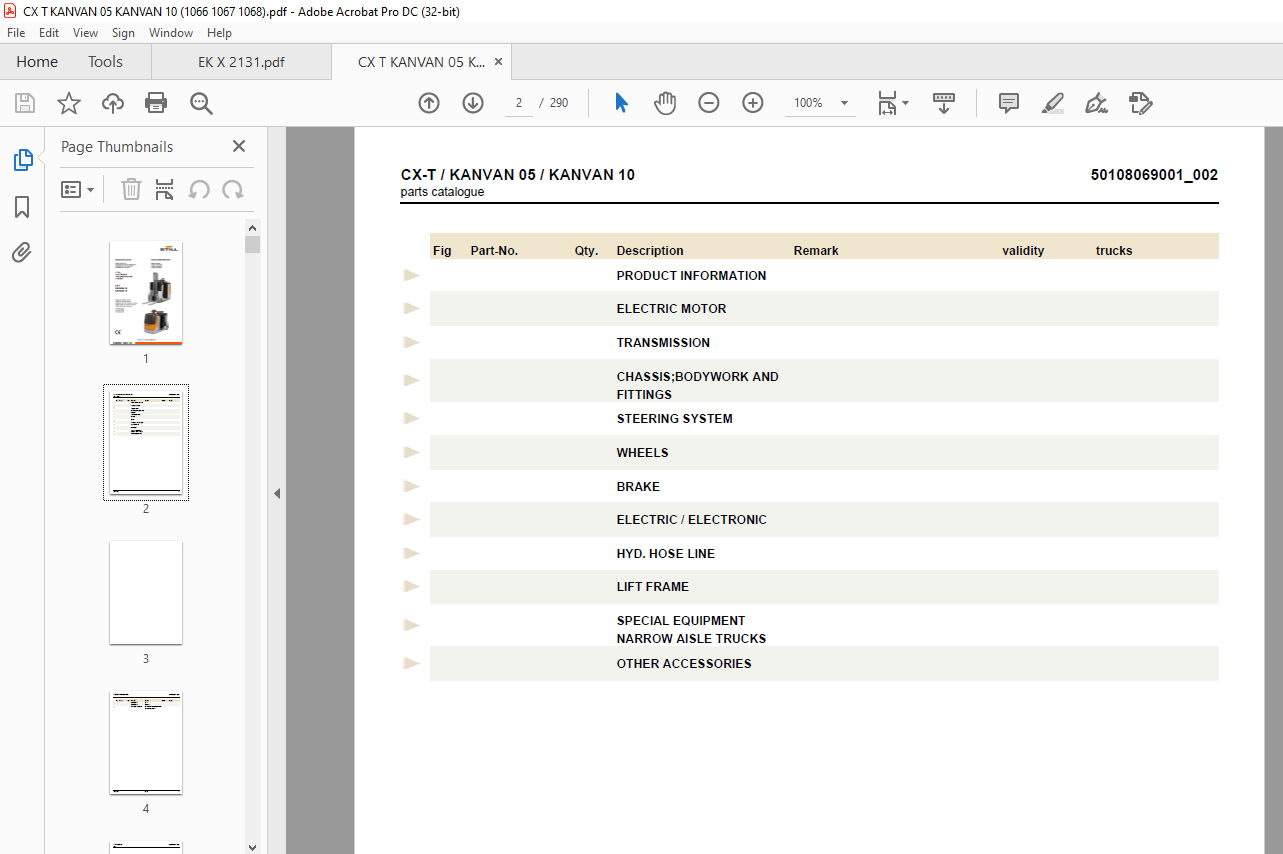Open the Bookmarks side panel
This screenshot has width=1283, height=854.
point(22,207)
